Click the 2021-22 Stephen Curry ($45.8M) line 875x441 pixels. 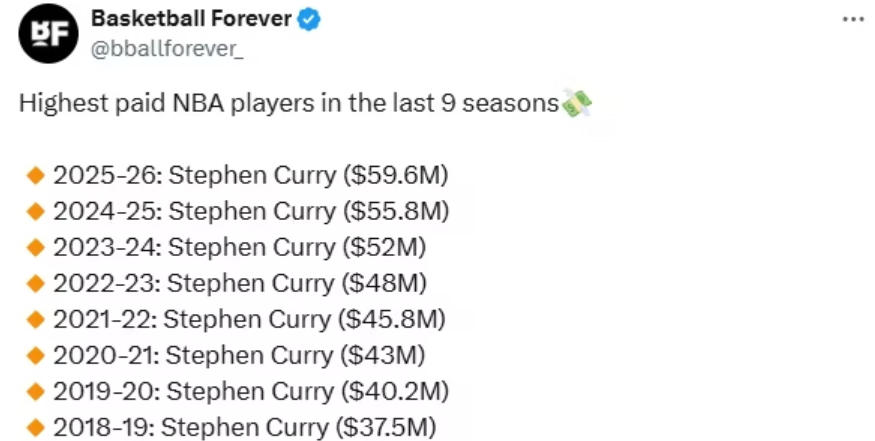pyautogui.click(x=248, y=320)
